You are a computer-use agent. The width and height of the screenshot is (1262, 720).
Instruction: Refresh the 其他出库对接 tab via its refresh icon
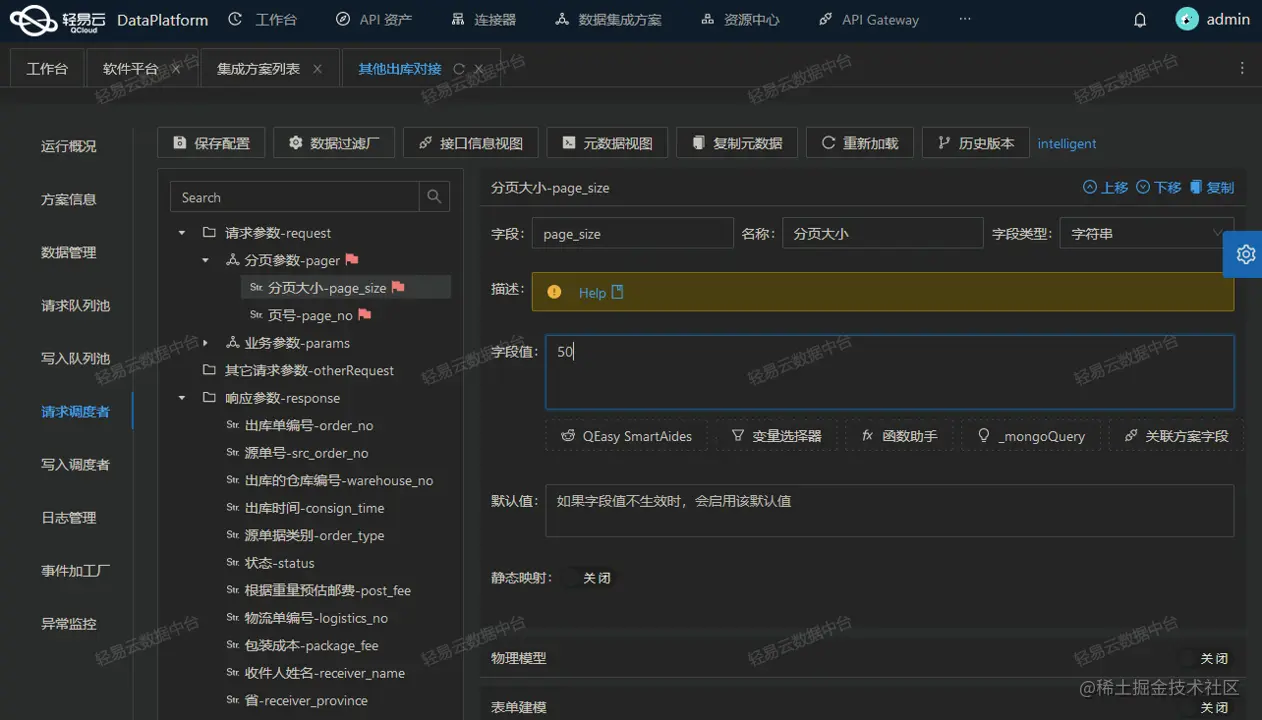click(x=459, y=68)
